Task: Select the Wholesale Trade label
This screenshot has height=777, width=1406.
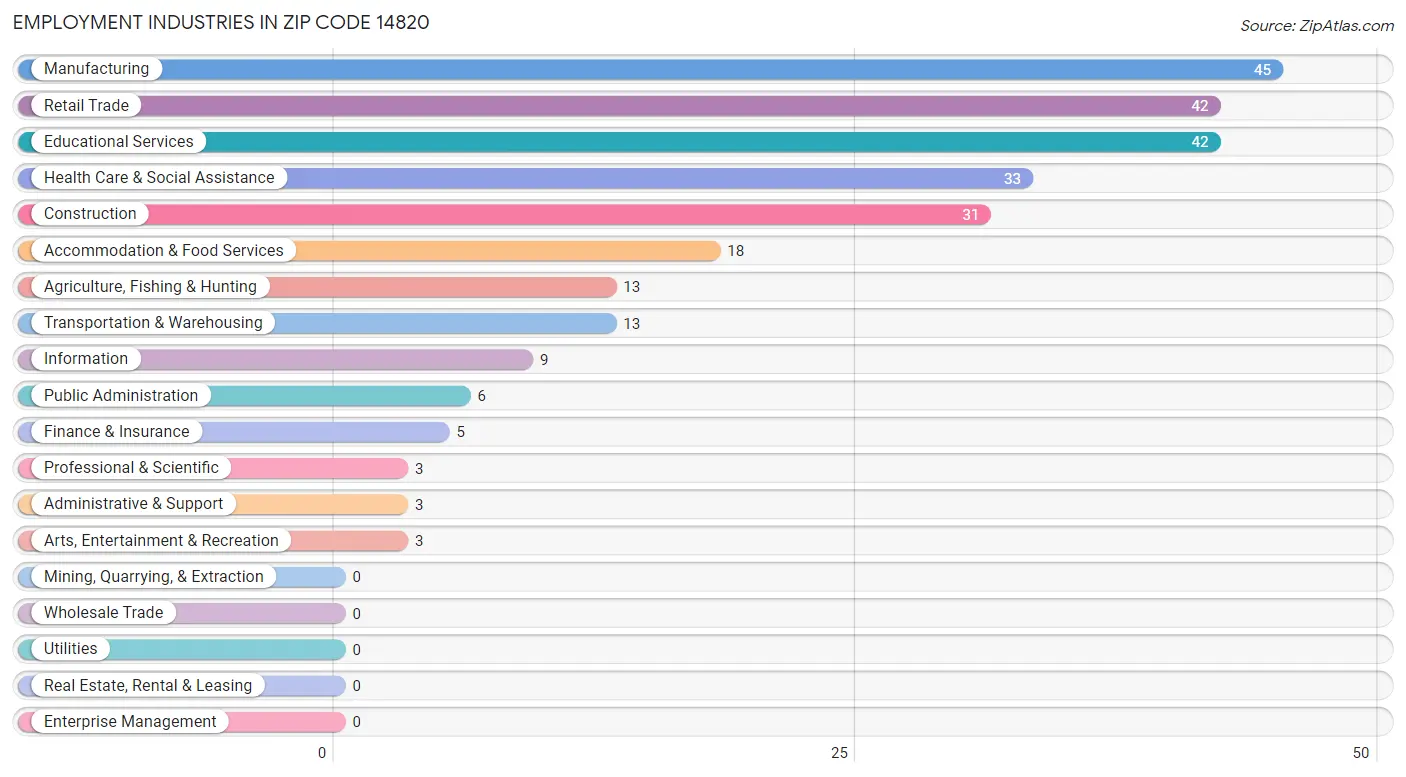Action: coord(103,613)
